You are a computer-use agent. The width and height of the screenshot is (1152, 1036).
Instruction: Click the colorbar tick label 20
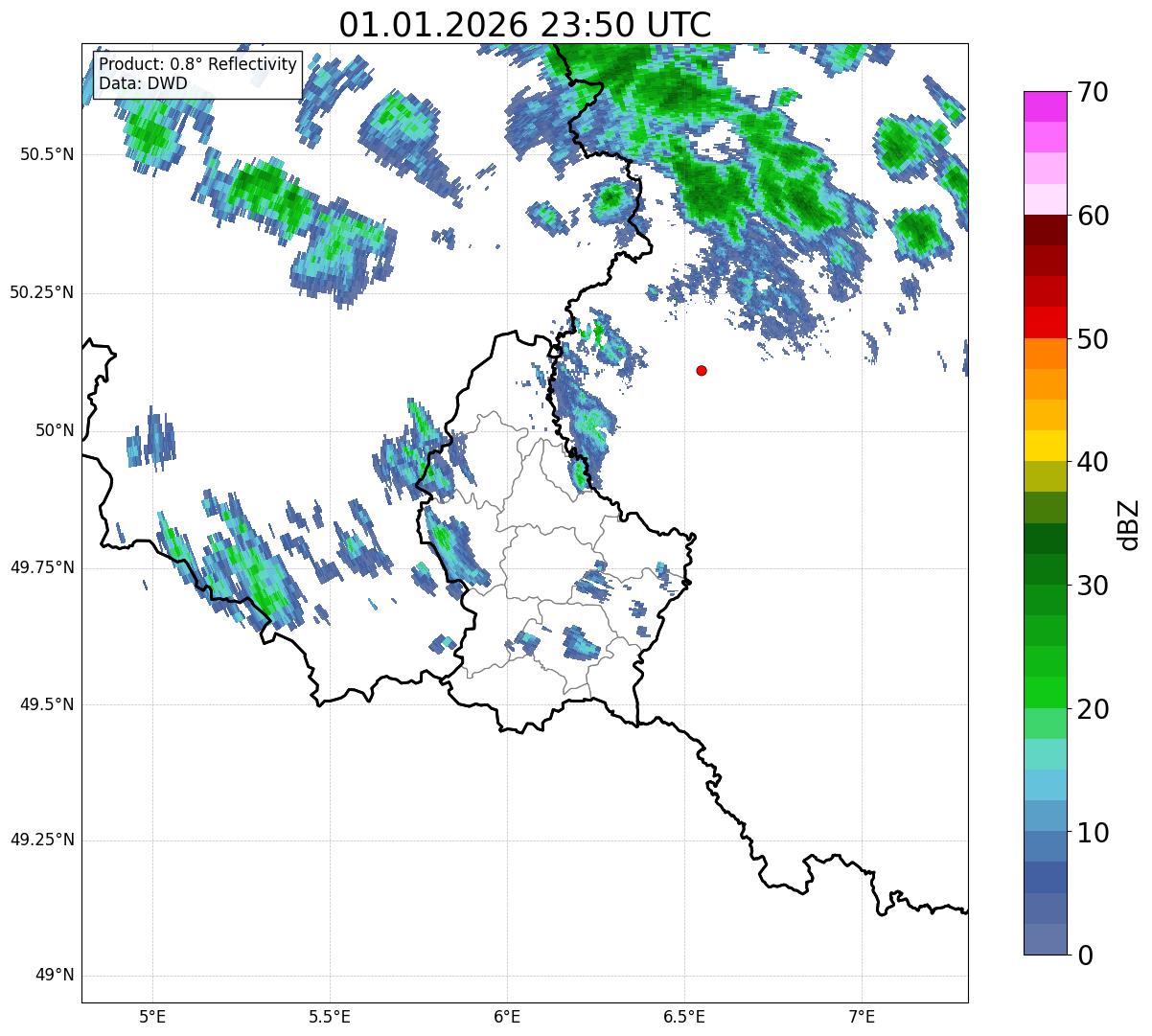[x=1093, y=709]
